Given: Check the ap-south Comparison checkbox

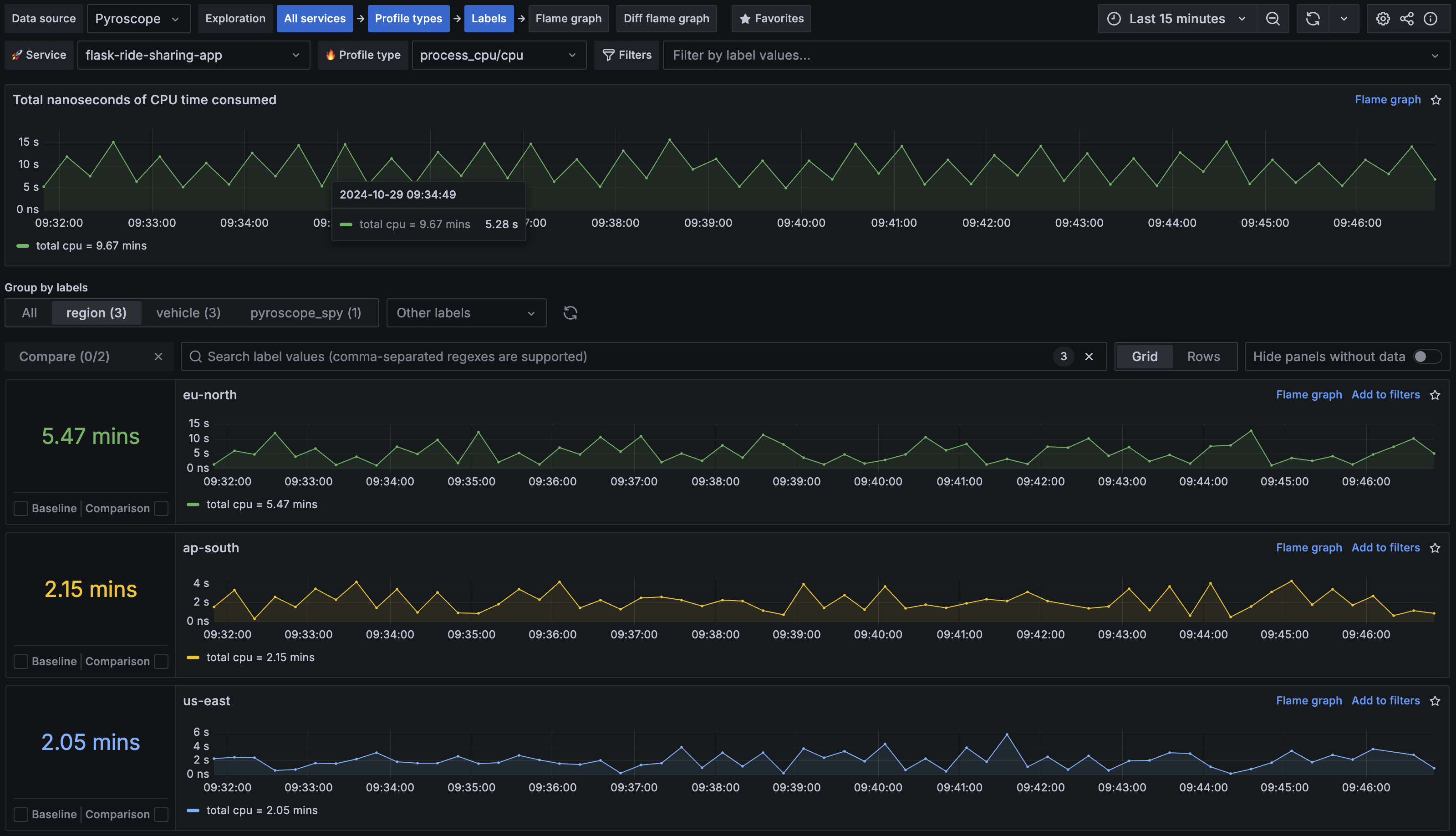Looking at the screenshot, I should click(x=161, y=662).
